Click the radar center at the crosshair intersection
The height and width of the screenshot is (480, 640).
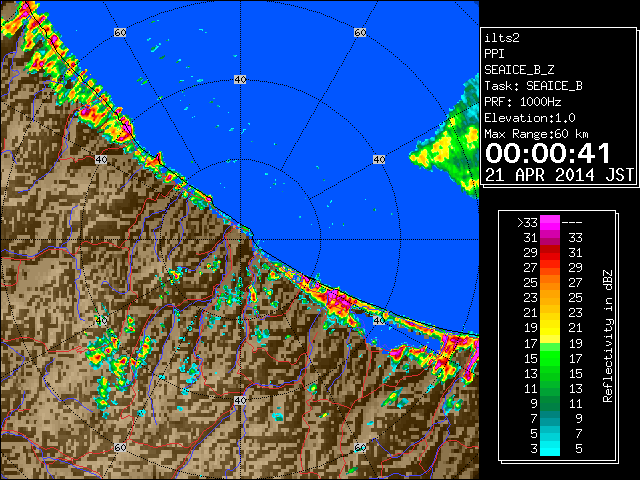[x=240, y=240]
